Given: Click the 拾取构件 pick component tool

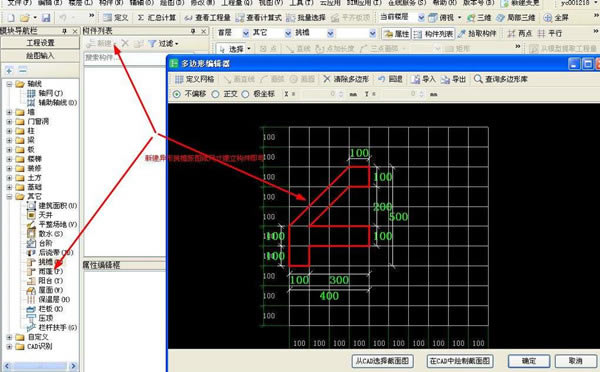Looking at the screenshot, I should tap(477, 34).
